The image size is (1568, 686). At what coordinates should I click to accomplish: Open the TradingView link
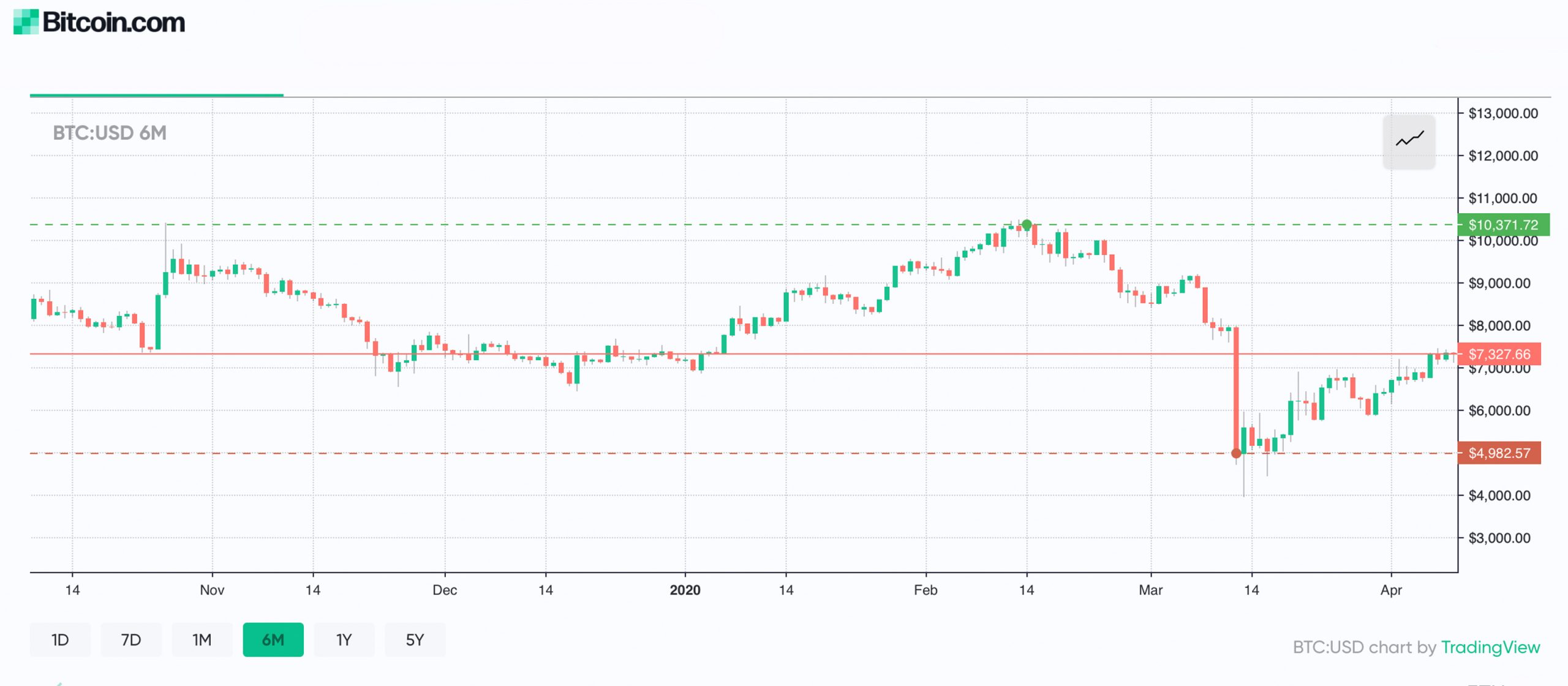tap(1490, 647)
